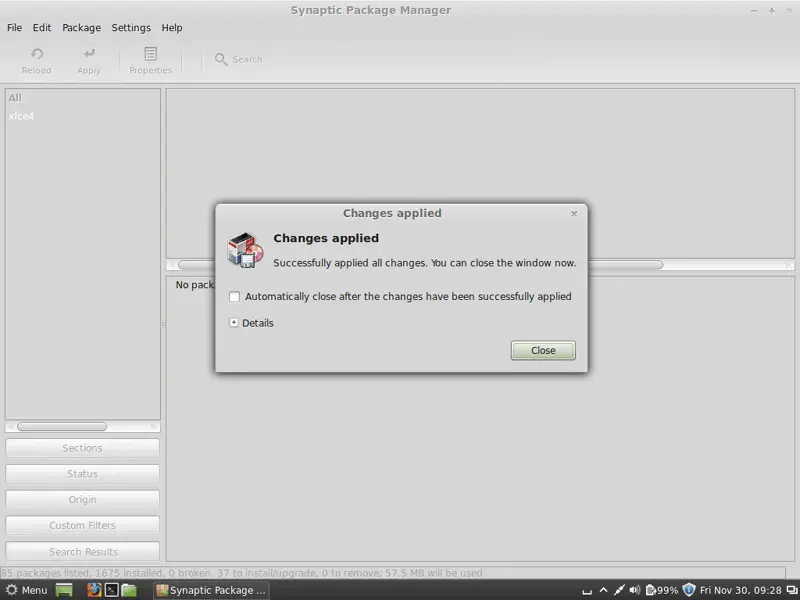Open the file manager from taskbar
The height and width of the screenshot is (600, 800).
[129, 590]
